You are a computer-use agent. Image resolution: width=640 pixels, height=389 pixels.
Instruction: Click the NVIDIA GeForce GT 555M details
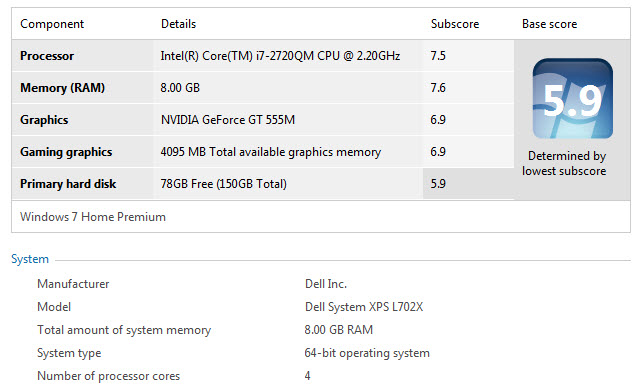[x=228, y=120]
